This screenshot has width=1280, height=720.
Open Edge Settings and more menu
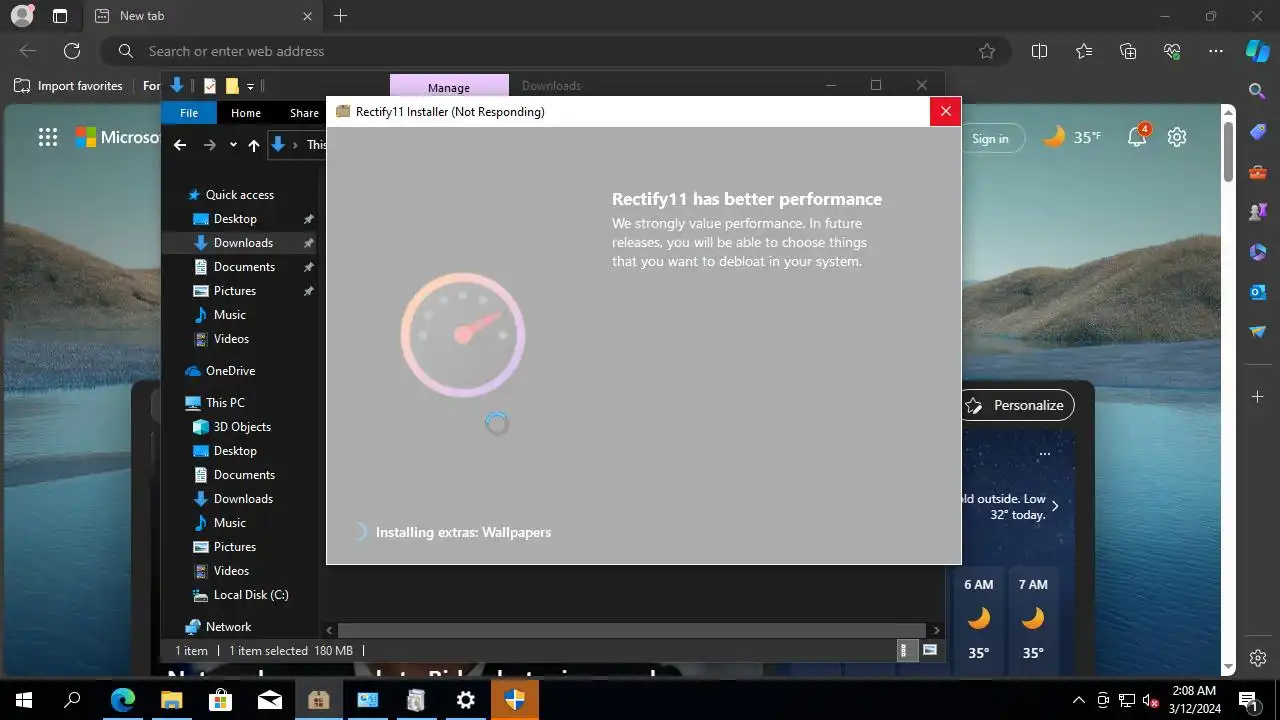click(x=1216, y=51)
